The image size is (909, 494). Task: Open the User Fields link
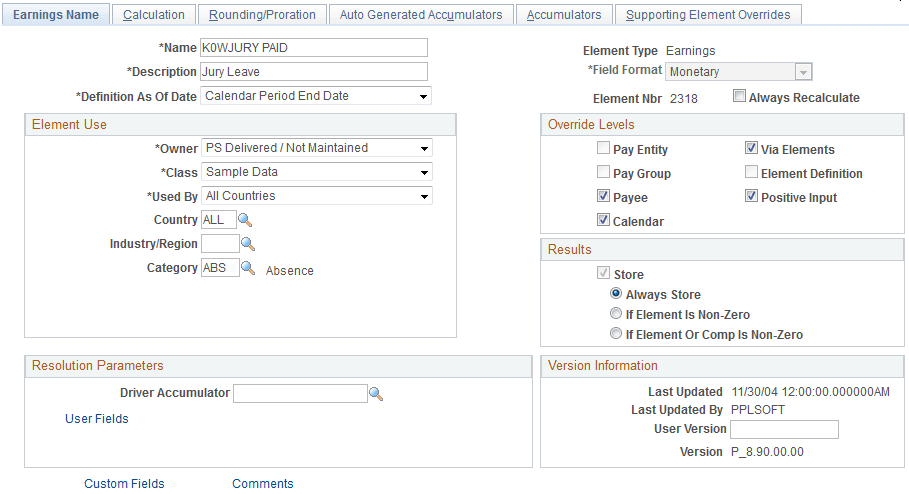tap(97, 419)
